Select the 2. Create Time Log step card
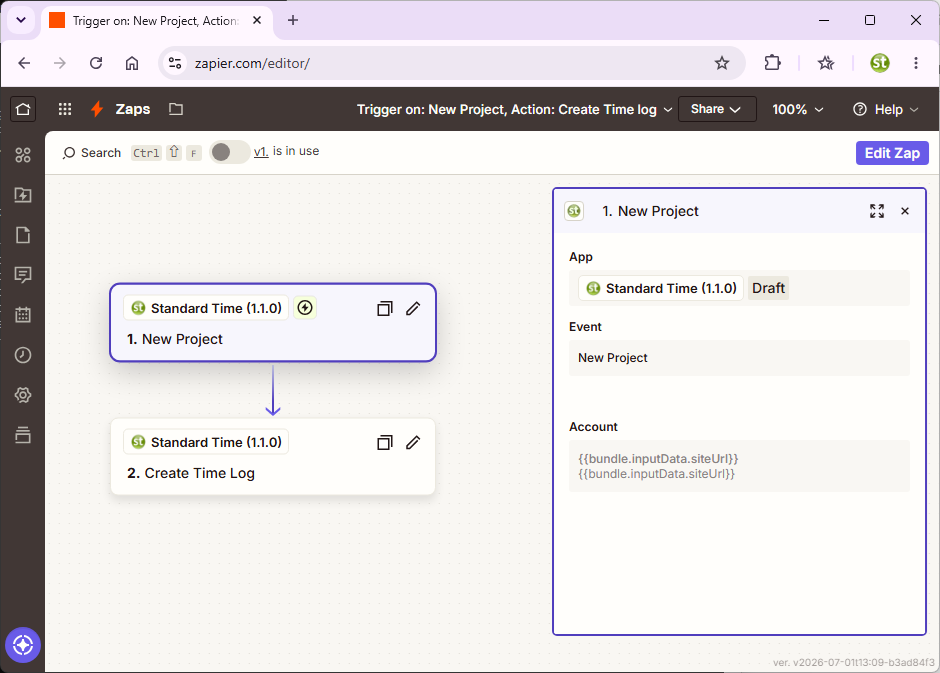 pos(273,457)
